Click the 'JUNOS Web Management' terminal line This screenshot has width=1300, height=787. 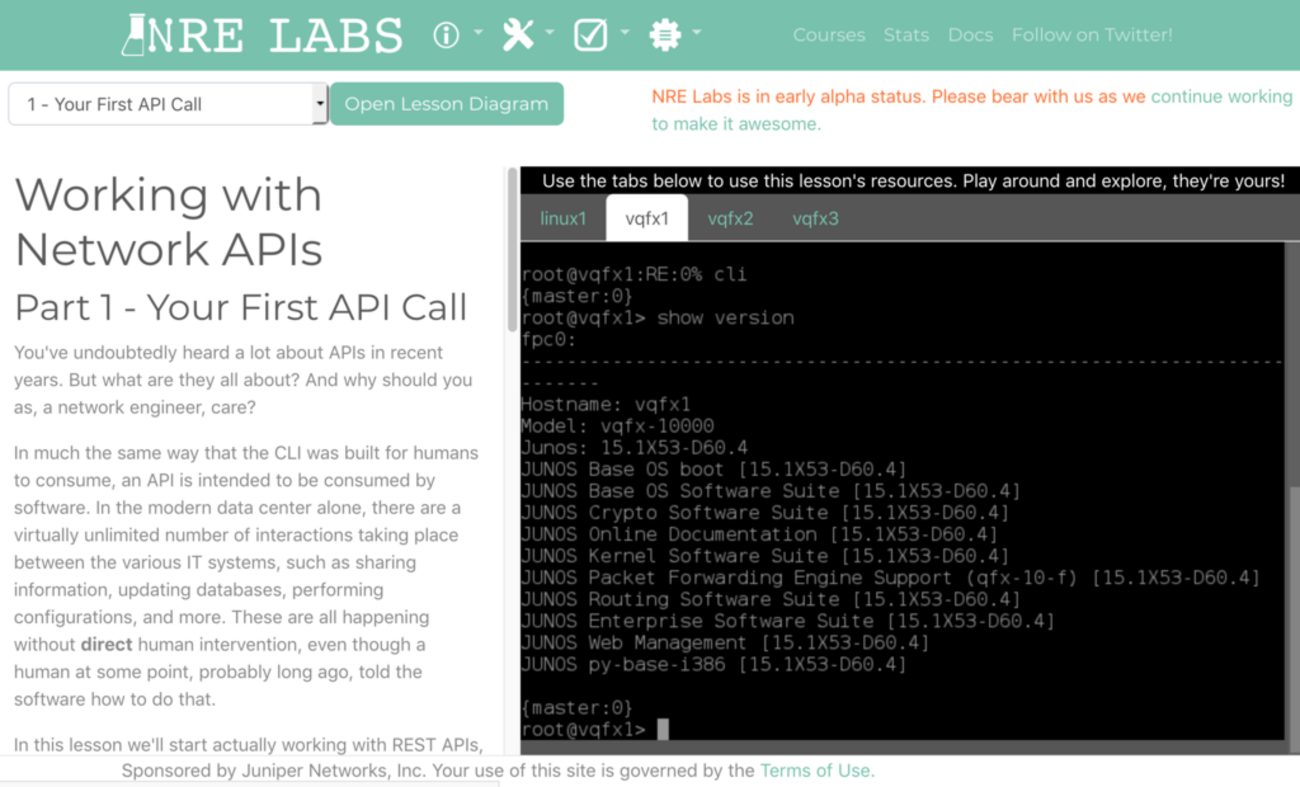coord(725,643)
